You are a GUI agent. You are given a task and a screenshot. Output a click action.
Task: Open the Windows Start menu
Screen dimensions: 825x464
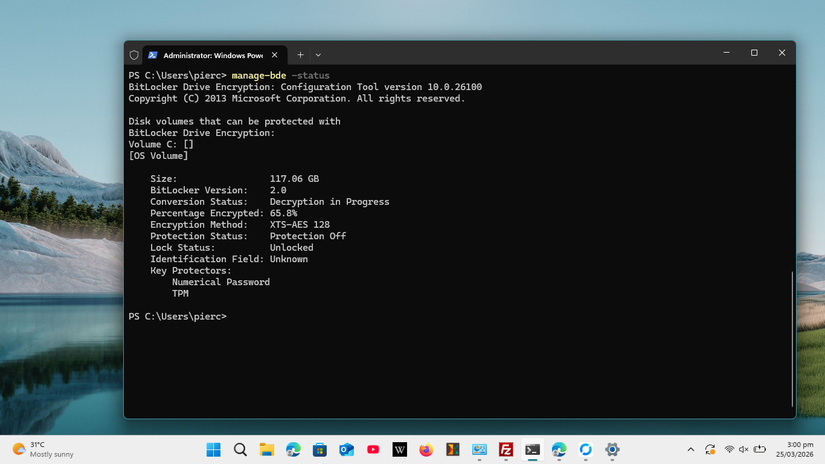[214, 450]
